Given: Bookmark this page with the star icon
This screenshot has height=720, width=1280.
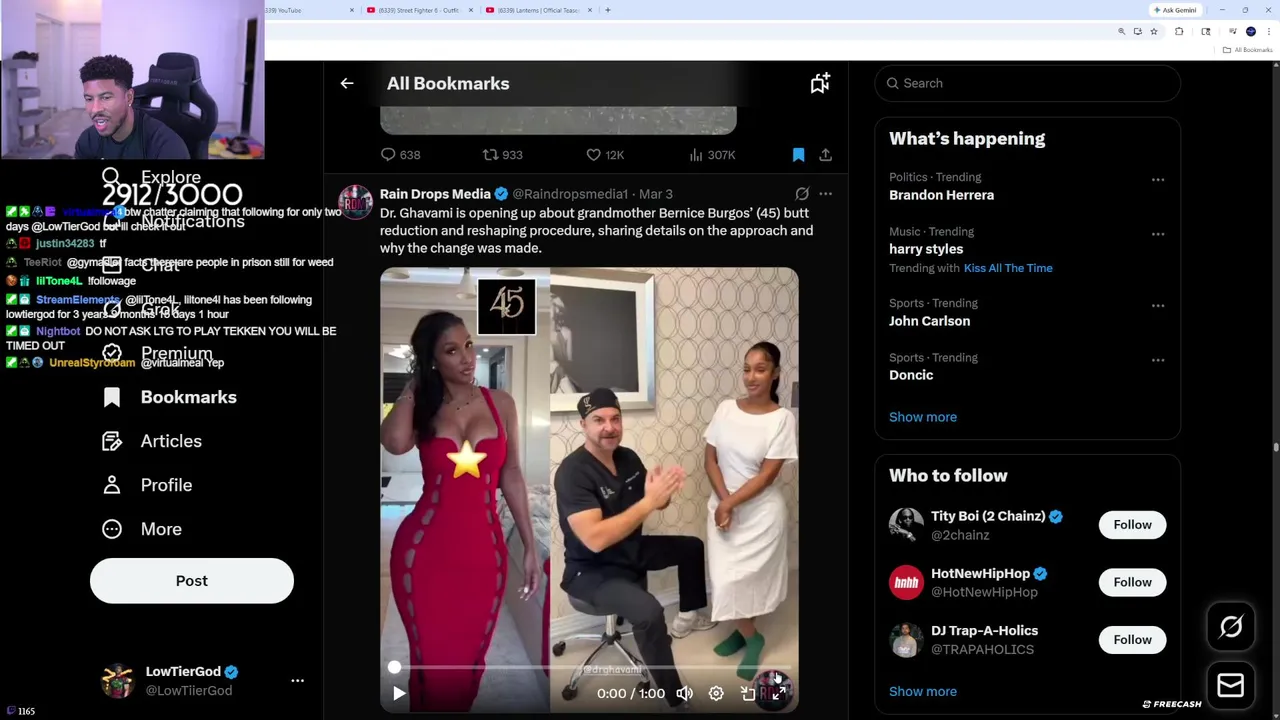Looking at the screenshot, I should point(1154,32).
